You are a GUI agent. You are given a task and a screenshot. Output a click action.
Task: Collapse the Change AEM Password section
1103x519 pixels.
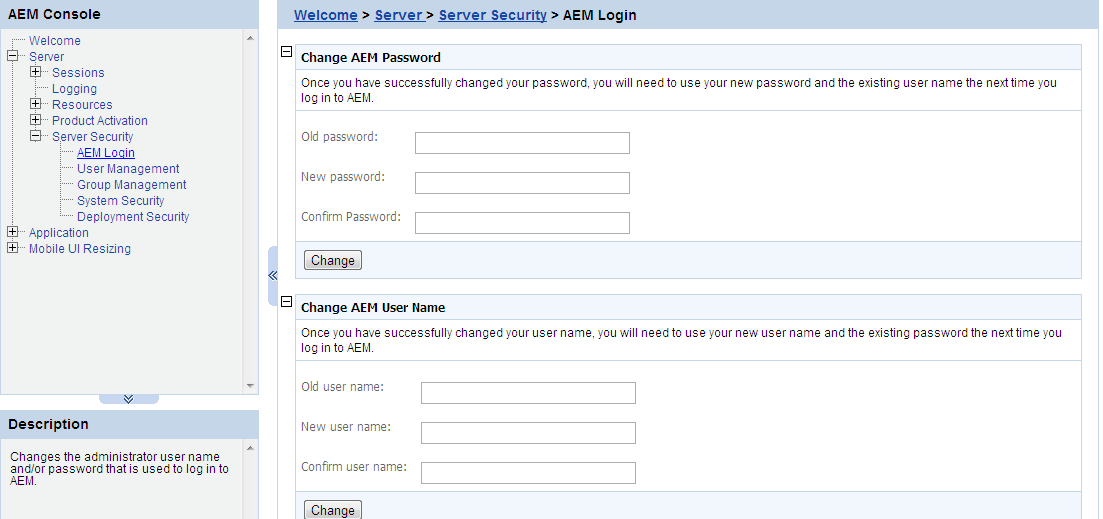coord(286,51)
